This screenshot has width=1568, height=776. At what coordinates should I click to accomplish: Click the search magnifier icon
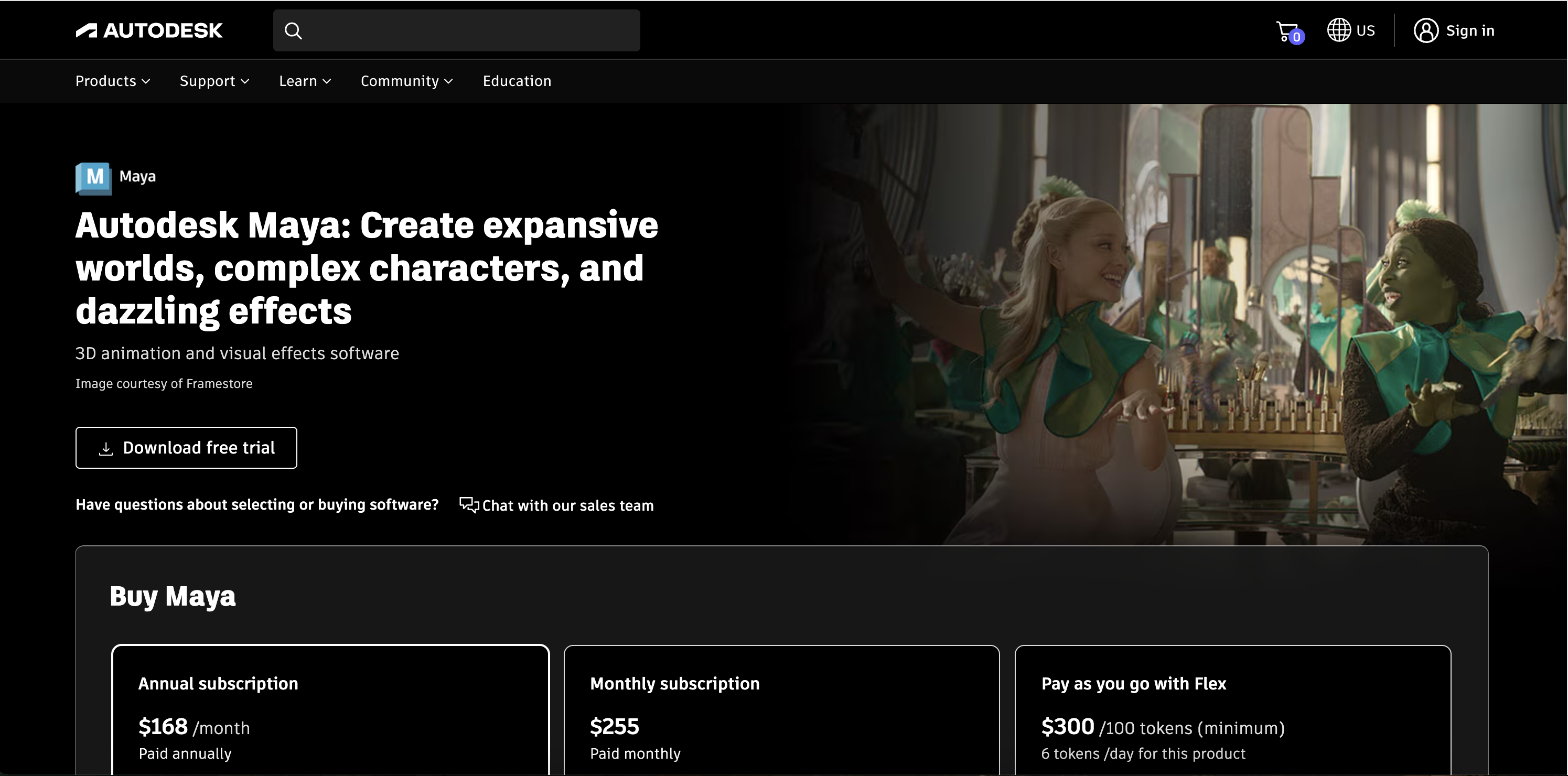293,30
